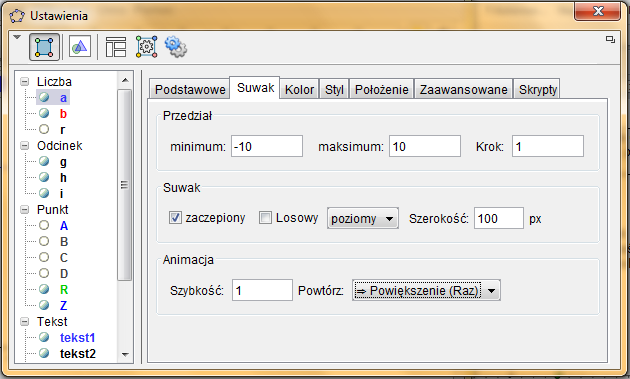
Task: Enable the Losowy checkbox
Action: point(265,218)
